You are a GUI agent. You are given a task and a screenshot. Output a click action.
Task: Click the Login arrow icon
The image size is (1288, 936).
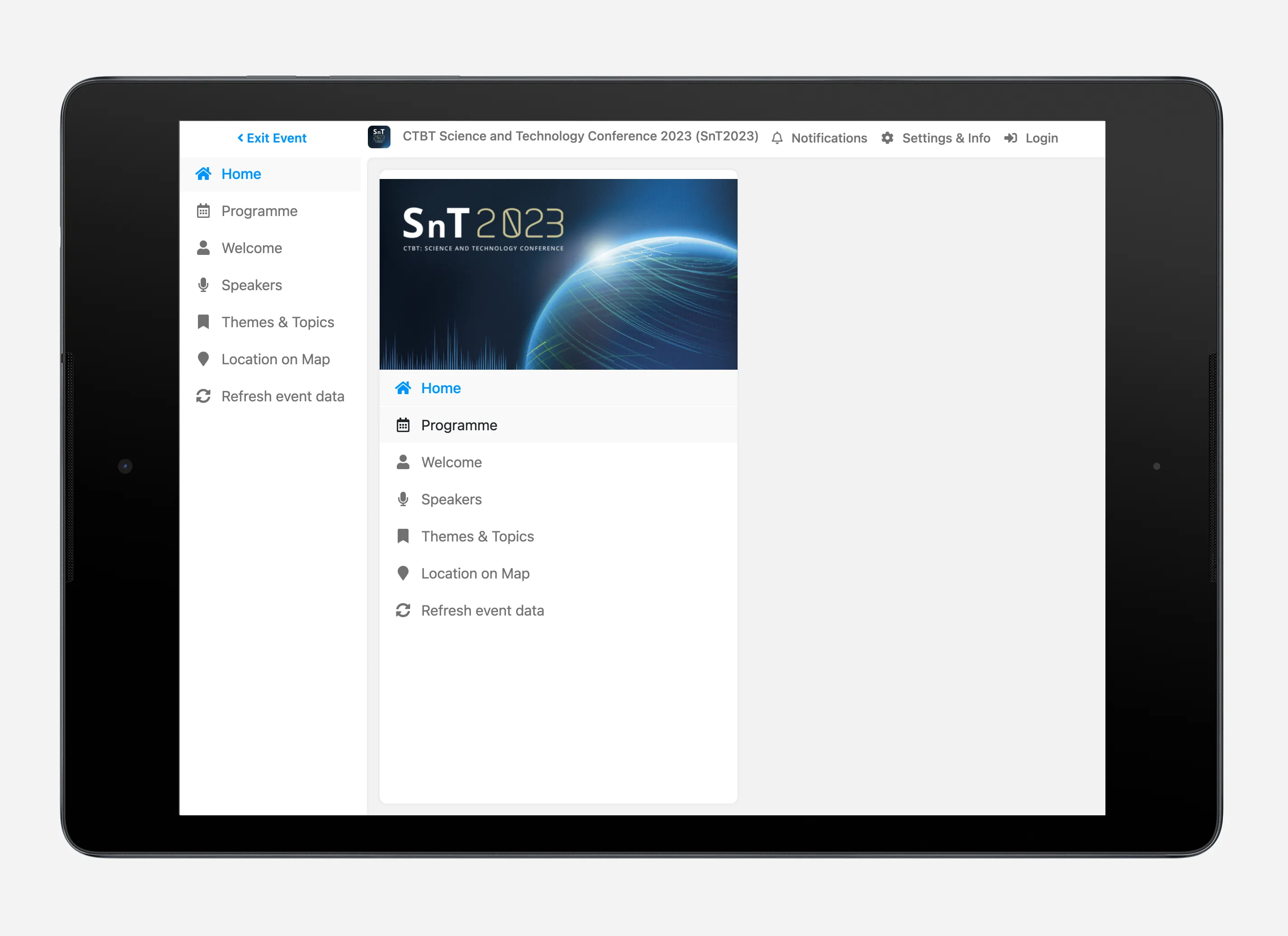coord(1011,138)
